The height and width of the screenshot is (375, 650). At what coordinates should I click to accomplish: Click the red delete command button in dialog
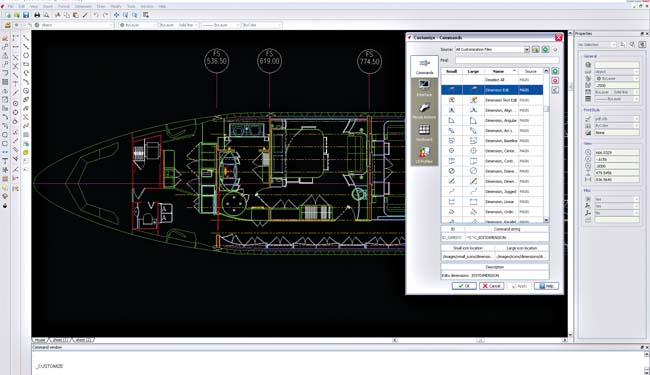(x=555, y=80)
